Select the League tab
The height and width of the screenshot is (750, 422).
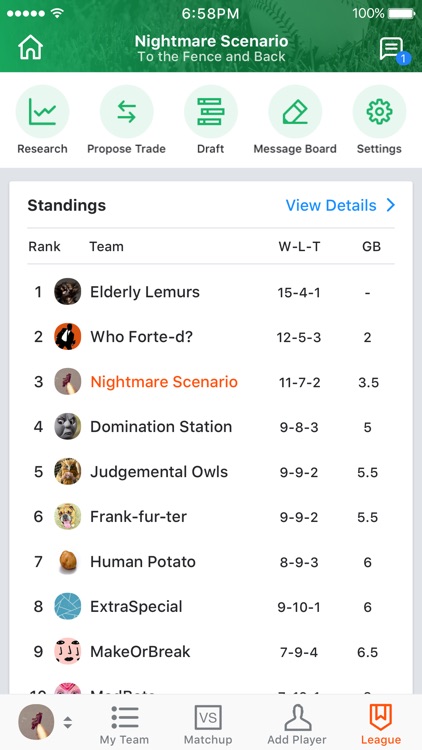(381, 725)
